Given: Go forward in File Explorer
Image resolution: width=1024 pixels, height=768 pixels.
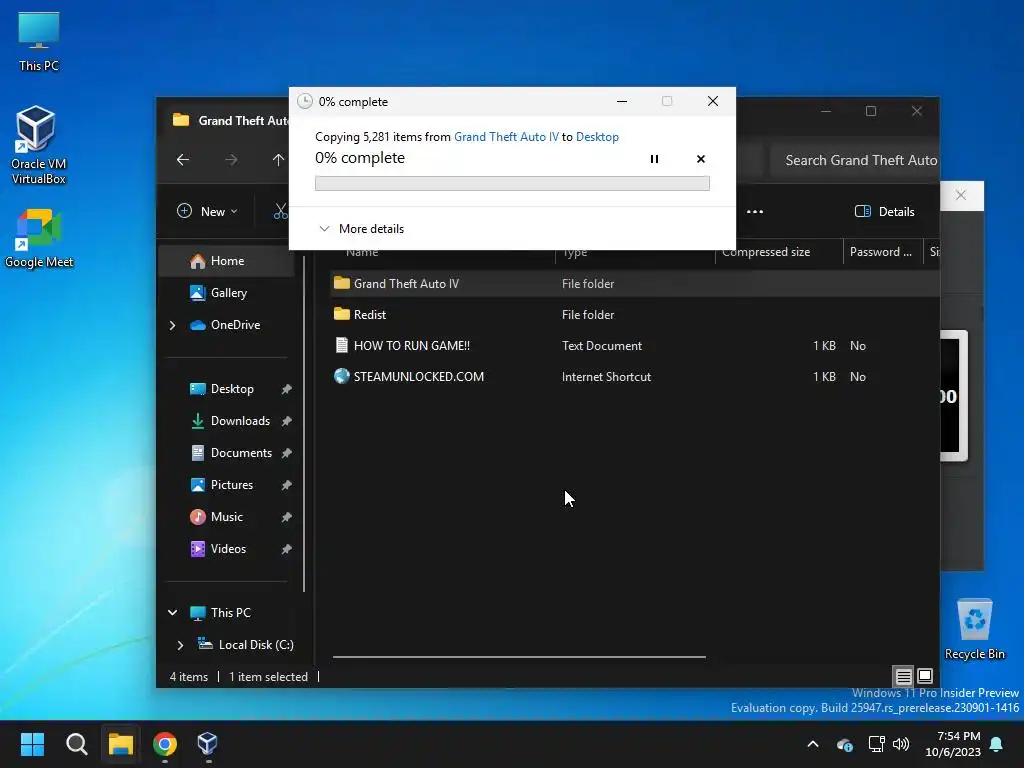Looking at the screenshot, I should coord(231,160).
